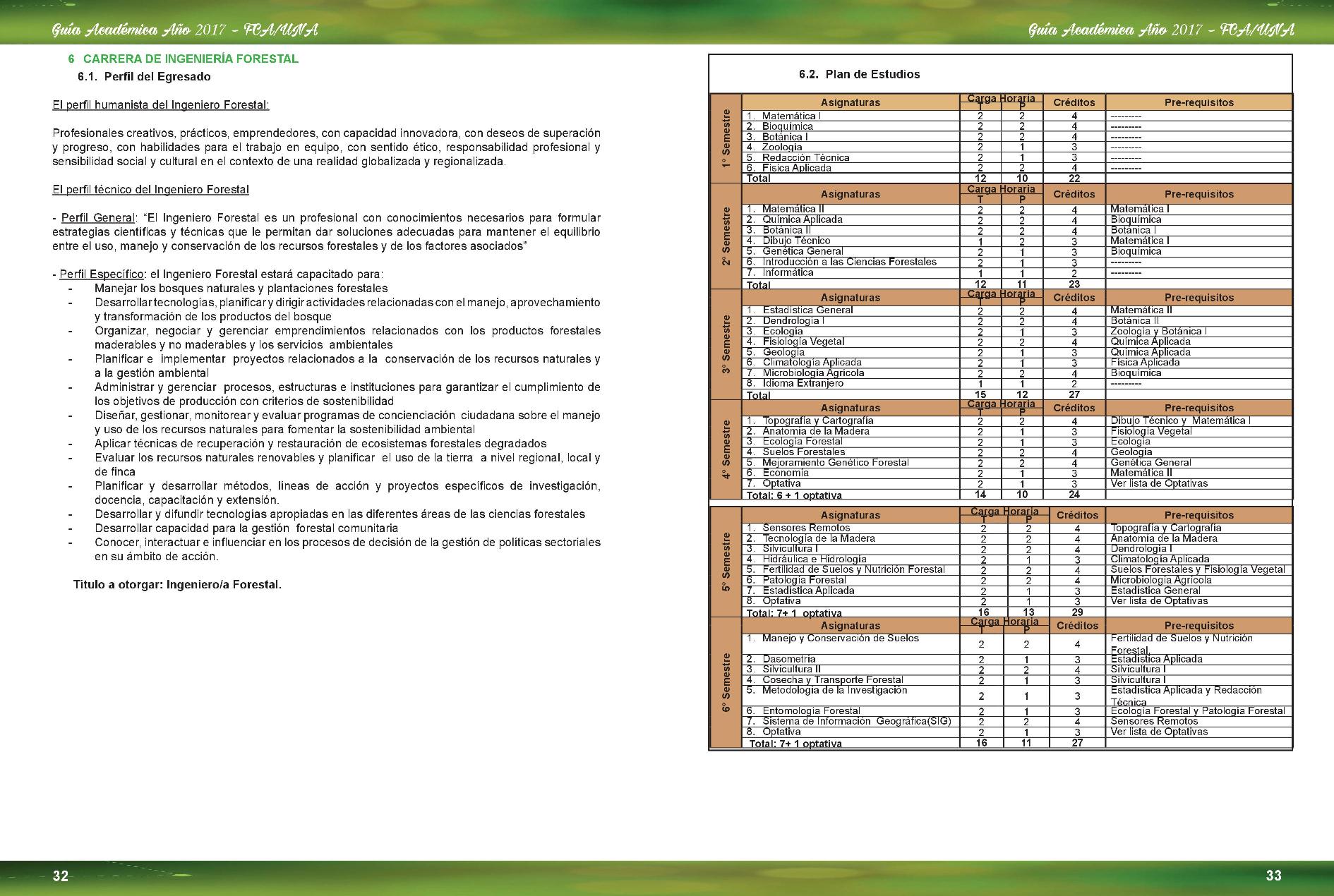Click 'Redacción Técnica' subject cell

click(805, 157)
